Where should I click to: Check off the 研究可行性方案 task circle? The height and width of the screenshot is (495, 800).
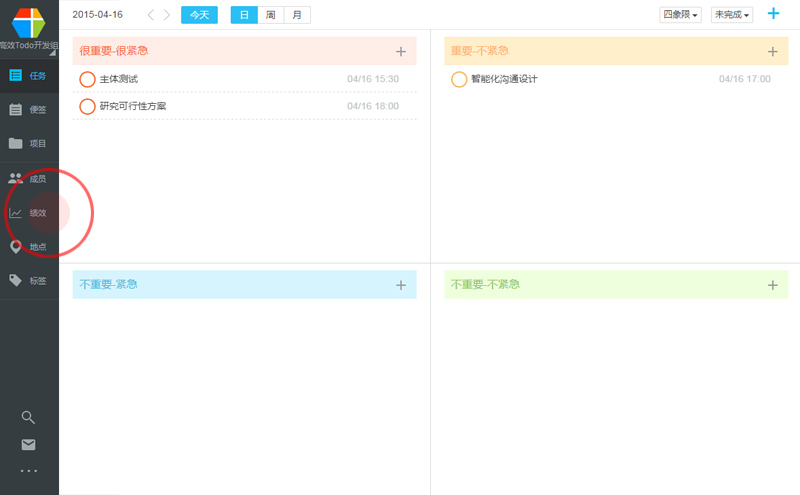(87, 106)
